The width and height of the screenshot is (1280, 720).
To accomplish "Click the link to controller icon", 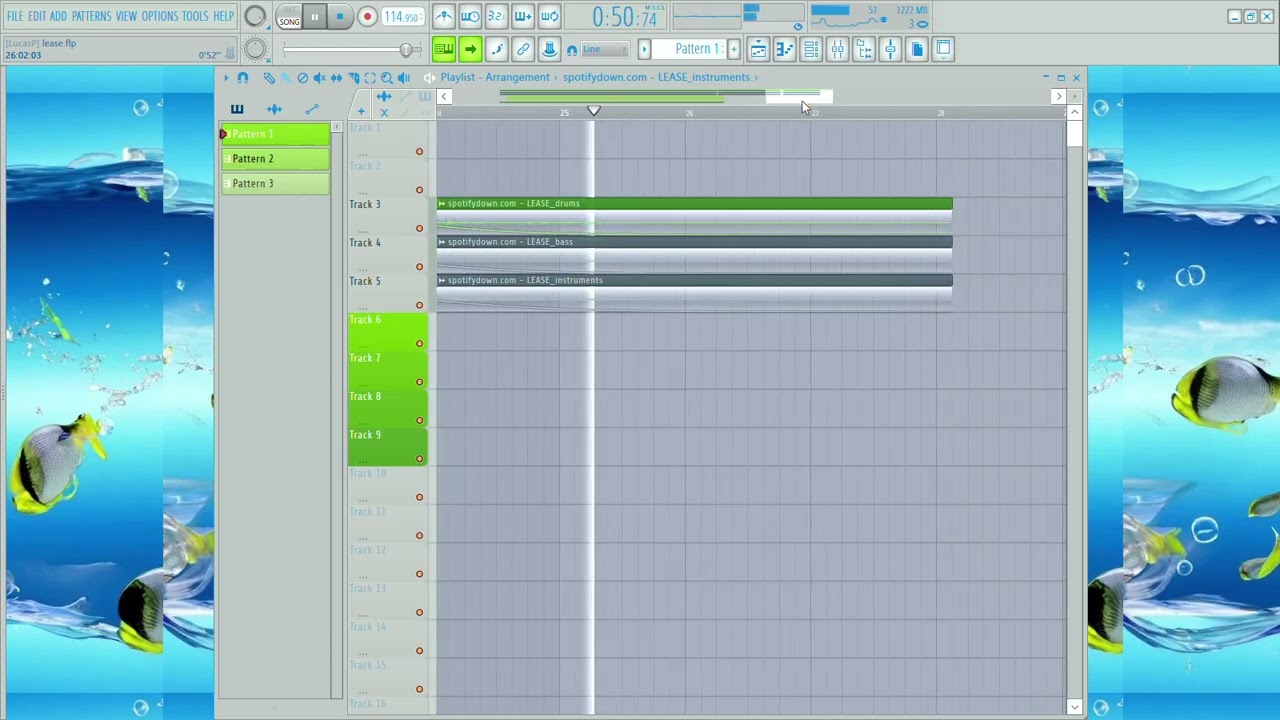I will 523,49.
